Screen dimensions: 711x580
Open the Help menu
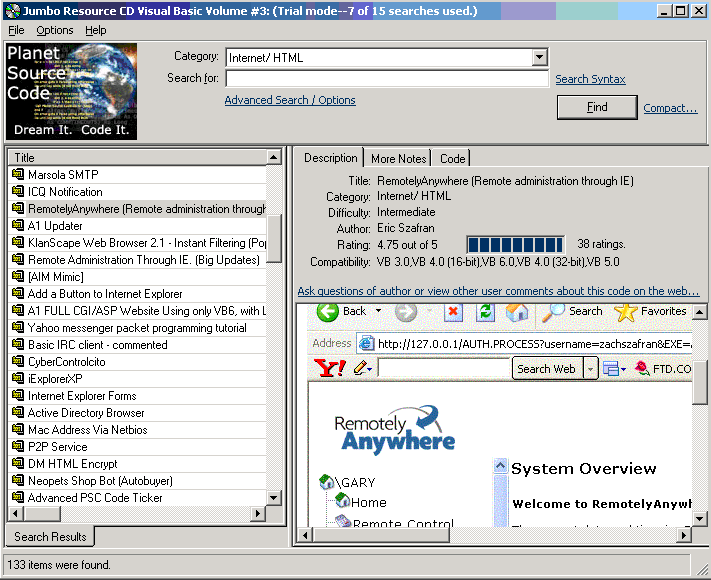pyautogui.click(x=96, y=30)
